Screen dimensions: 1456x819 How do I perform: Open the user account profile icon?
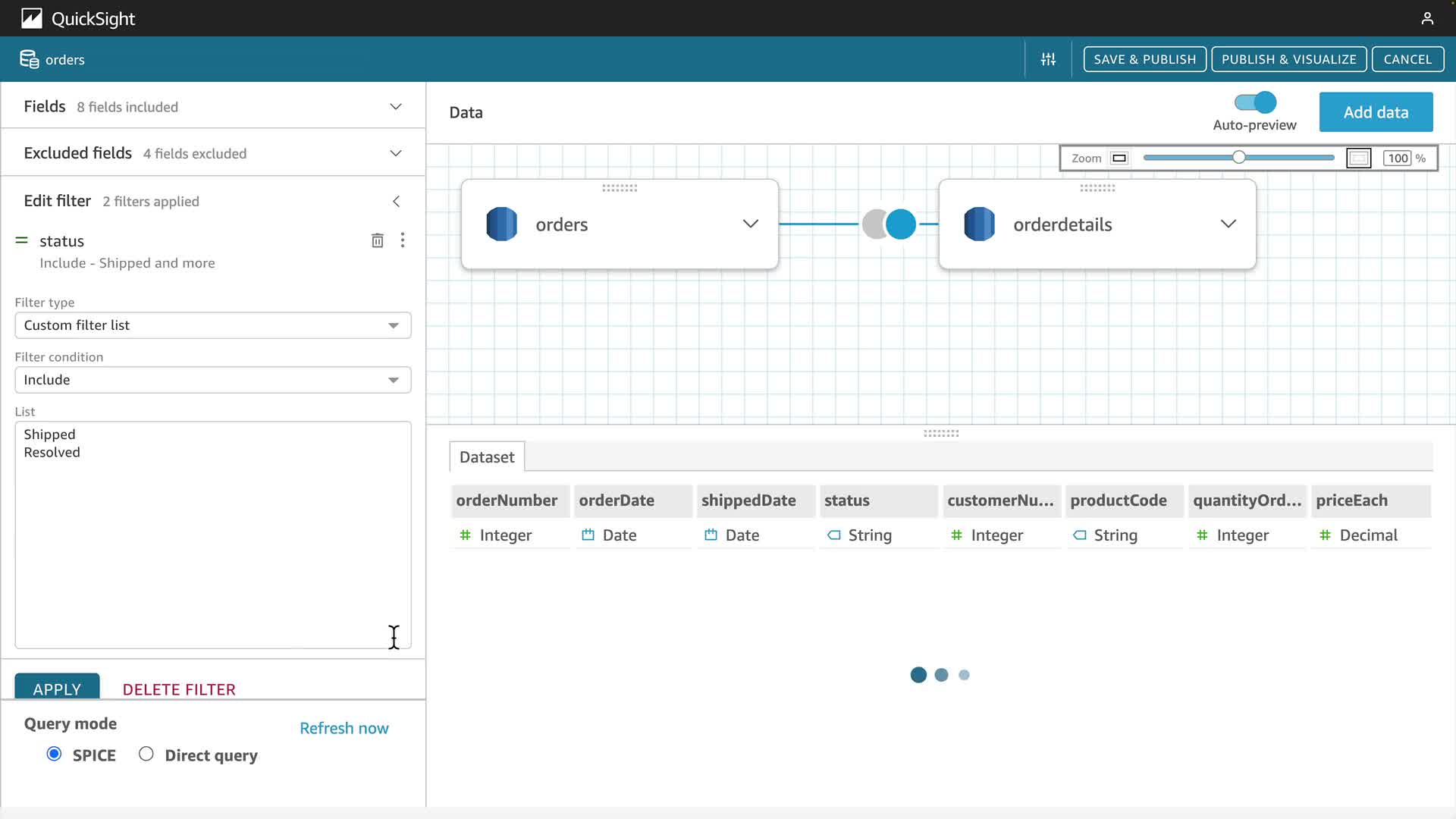tap(1427, 18)
